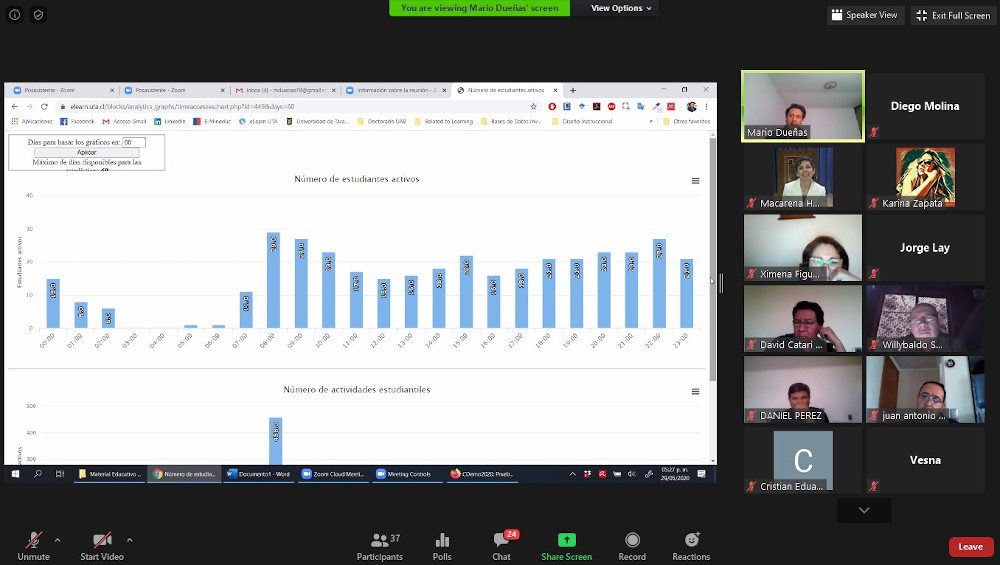Viewport: 1000px width, 565px height.
Task: Open the Polls icon
Action: (442, 546)
